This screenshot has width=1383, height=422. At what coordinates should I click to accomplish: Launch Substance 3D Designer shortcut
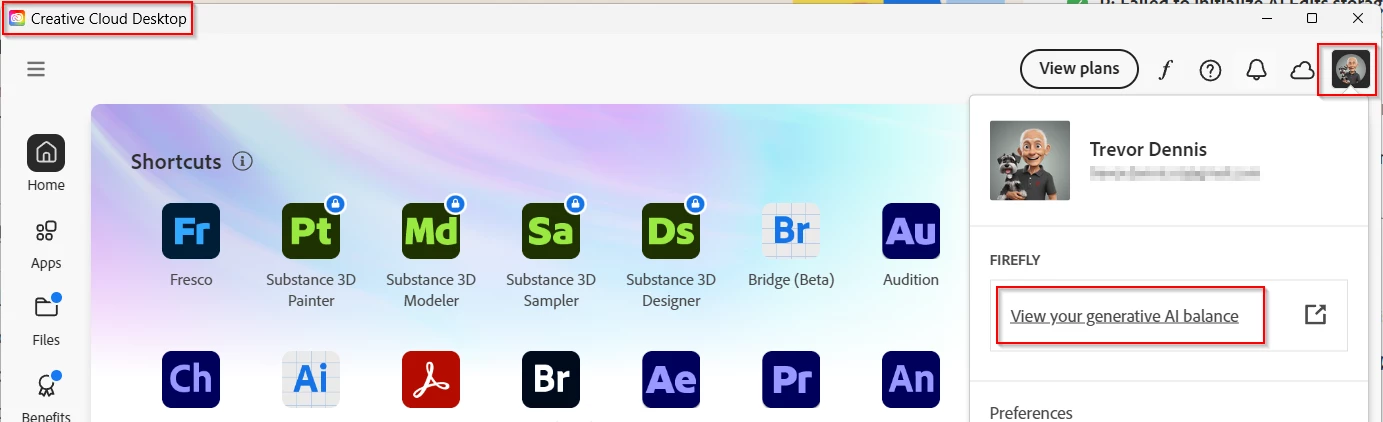[671, 231]
